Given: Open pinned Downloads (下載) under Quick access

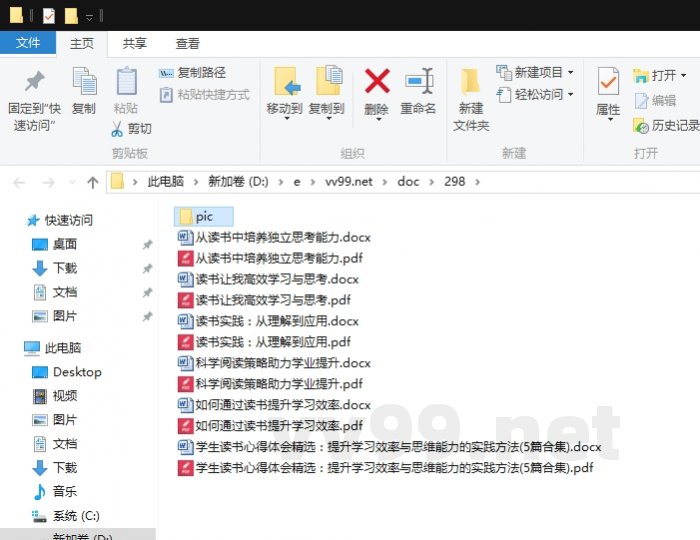Looking at the screenshot, I should [x=55, y=268].
